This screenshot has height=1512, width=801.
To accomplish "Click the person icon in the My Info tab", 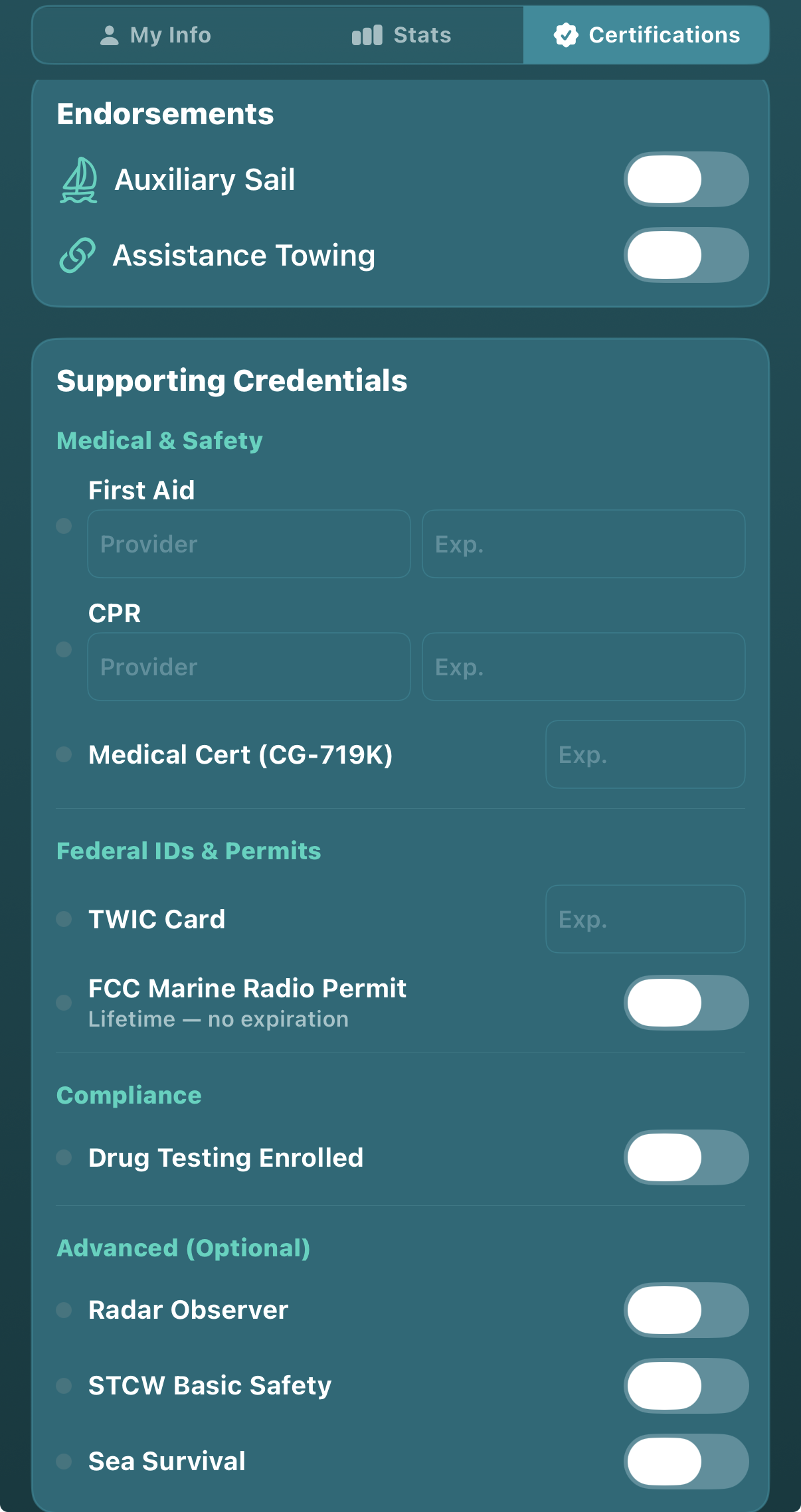I will pyautogui.click(x=109, y=34).
